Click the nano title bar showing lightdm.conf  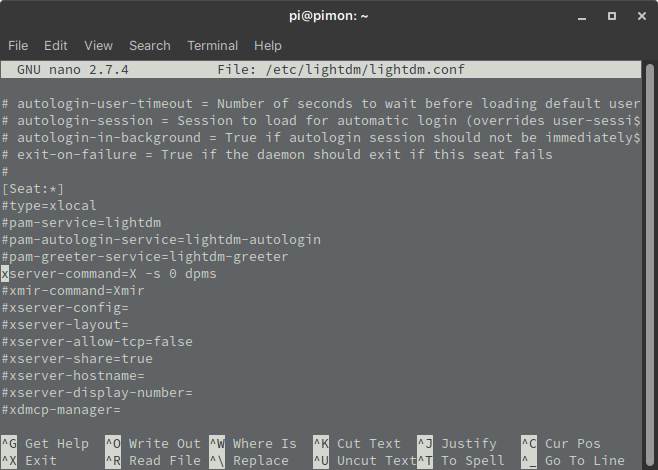point(321,70)
